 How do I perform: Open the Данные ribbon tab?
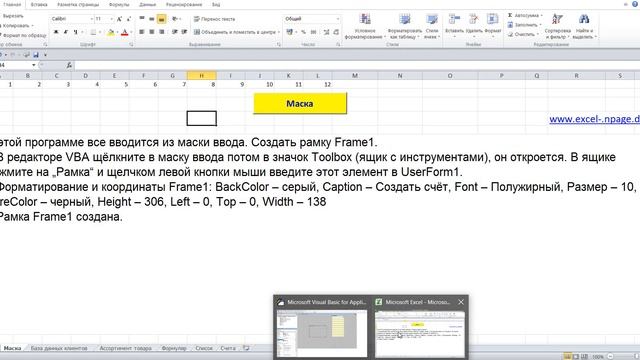pos(147,4)
